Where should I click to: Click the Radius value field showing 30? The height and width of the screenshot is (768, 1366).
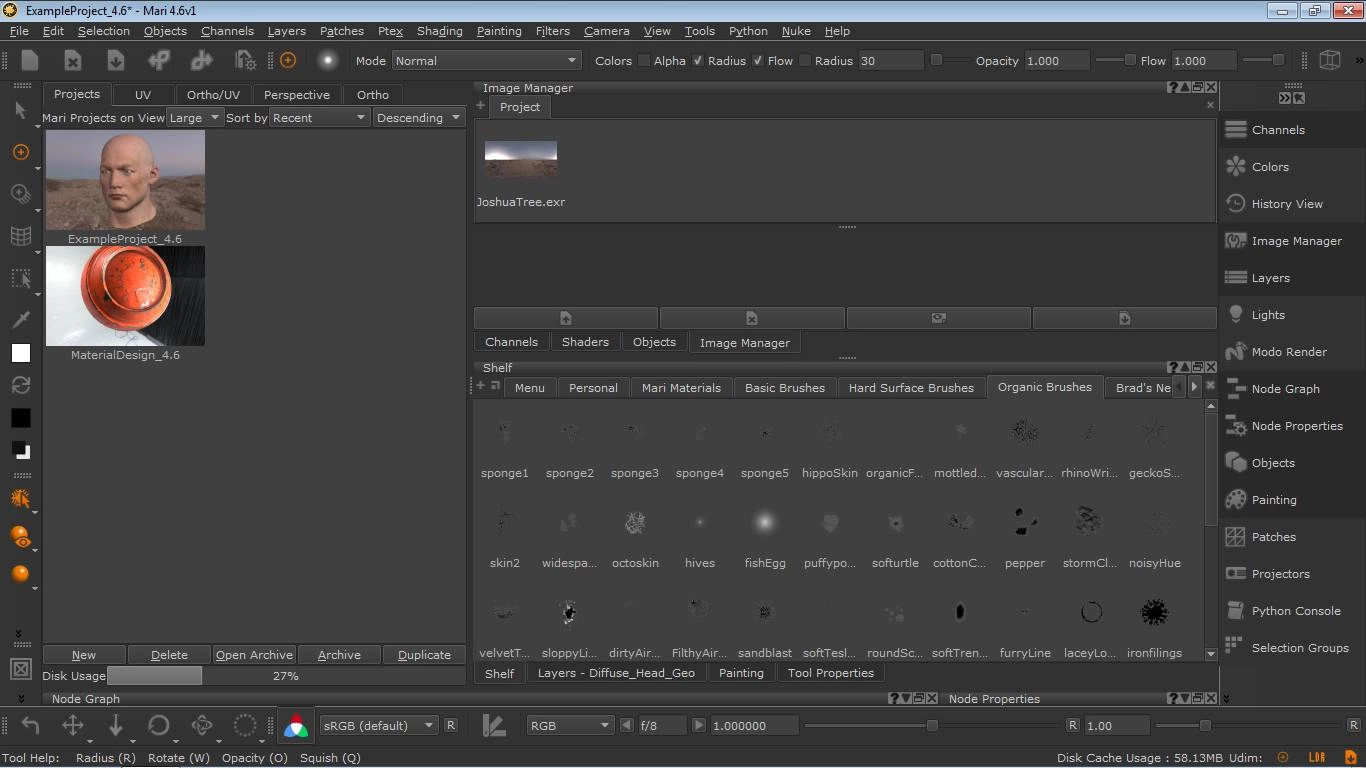coord(890,61)
